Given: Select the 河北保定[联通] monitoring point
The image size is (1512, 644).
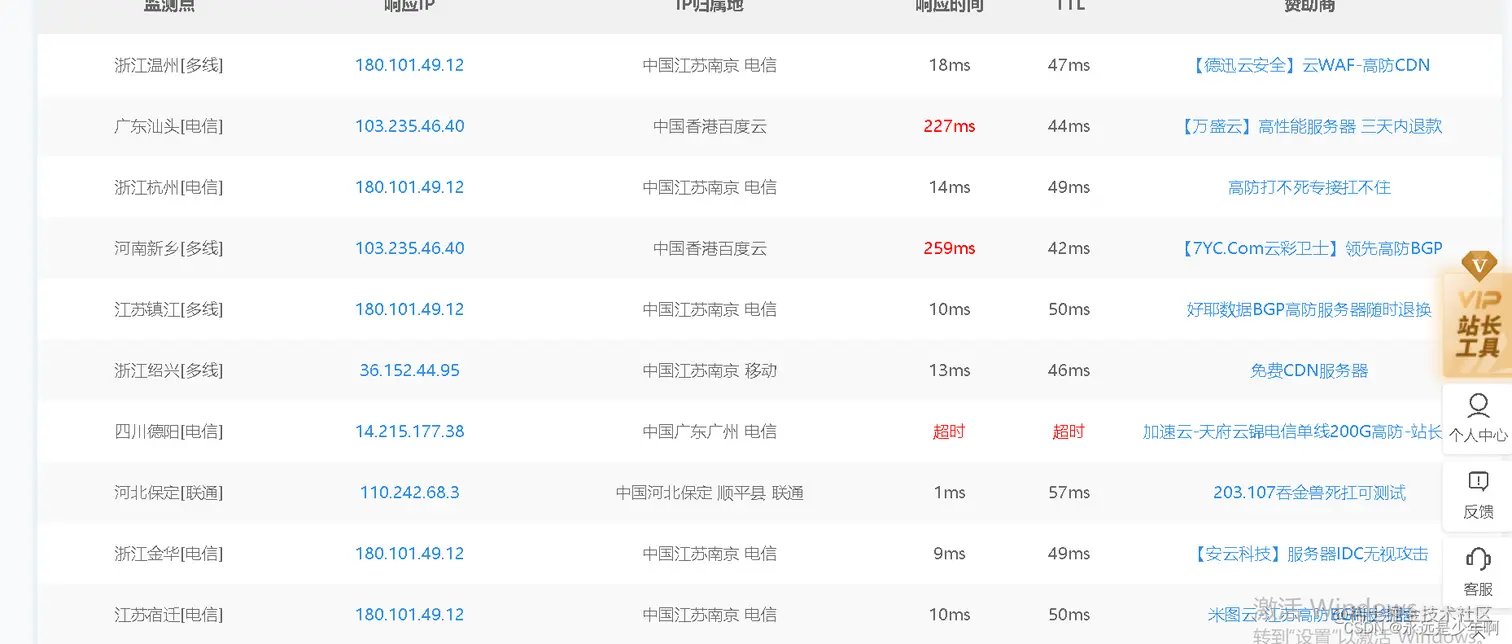Looking at the screenshot, I should click(x=168, y=492).
